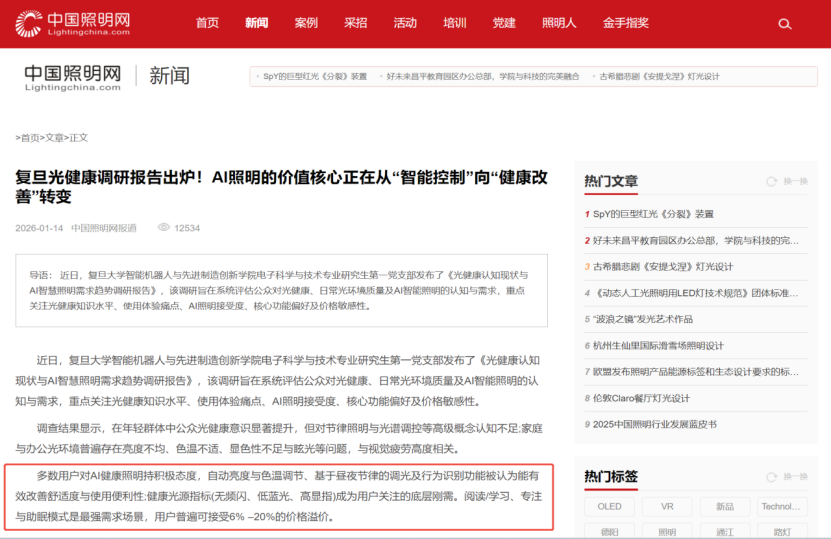This screenshot has width=831, height=539.
Task: Click the 热门文章 section heading
Action: pos(611,181)
